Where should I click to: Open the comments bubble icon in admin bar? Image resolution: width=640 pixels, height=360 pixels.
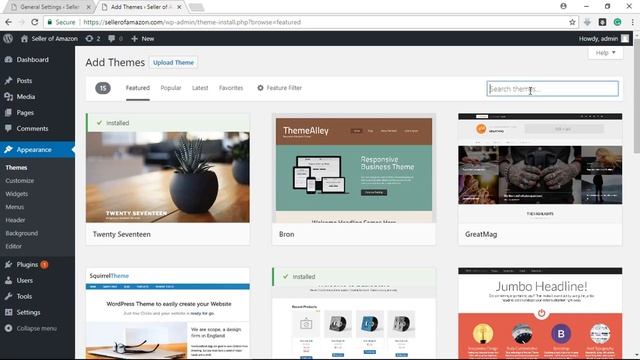click(x=111, y=39)
